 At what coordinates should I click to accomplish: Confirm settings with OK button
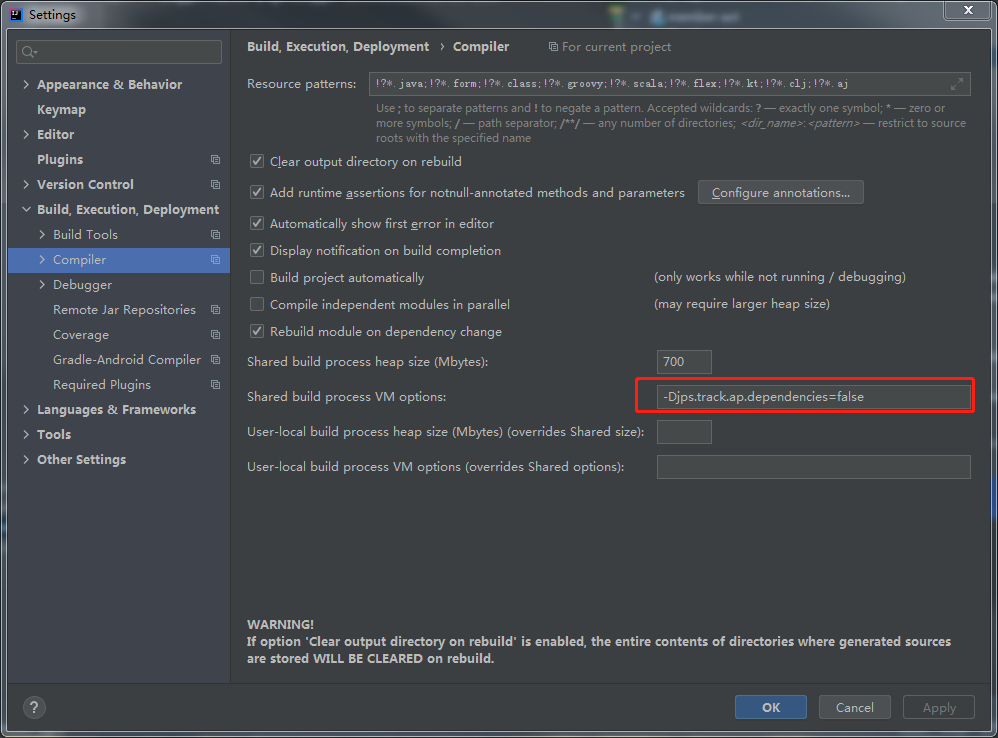[771, 707]
